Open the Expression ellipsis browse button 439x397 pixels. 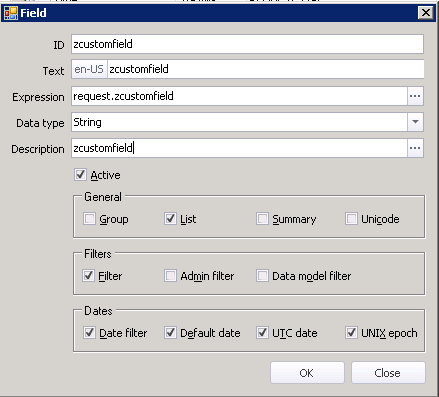[x=415, y=96]
